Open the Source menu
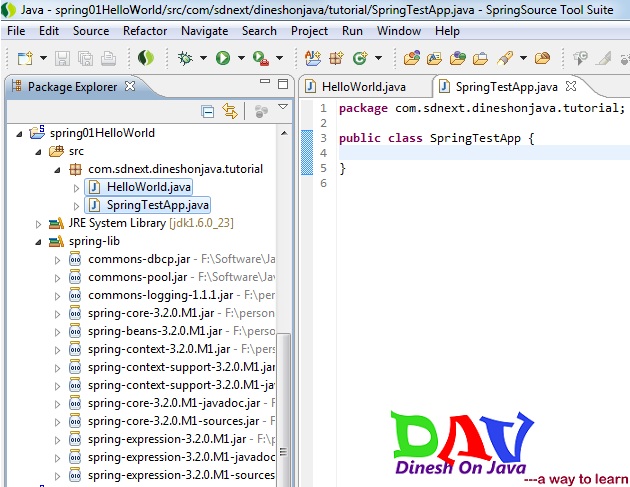 click(91, 31)
